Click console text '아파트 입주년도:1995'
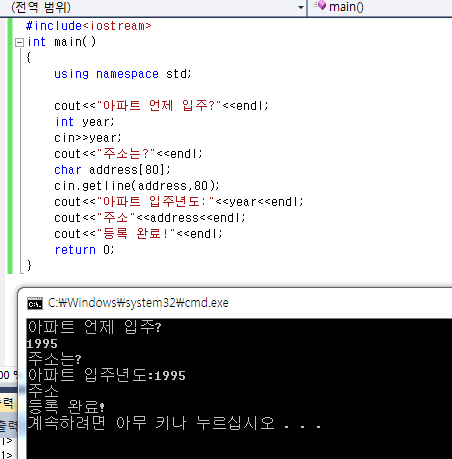452x459 pixels. [x=107, y=375]
